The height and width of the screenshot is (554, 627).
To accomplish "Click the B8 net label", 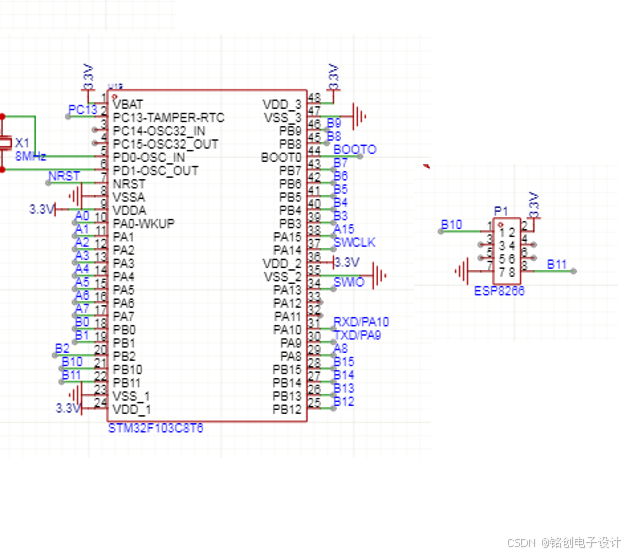I will pos(334,136).
